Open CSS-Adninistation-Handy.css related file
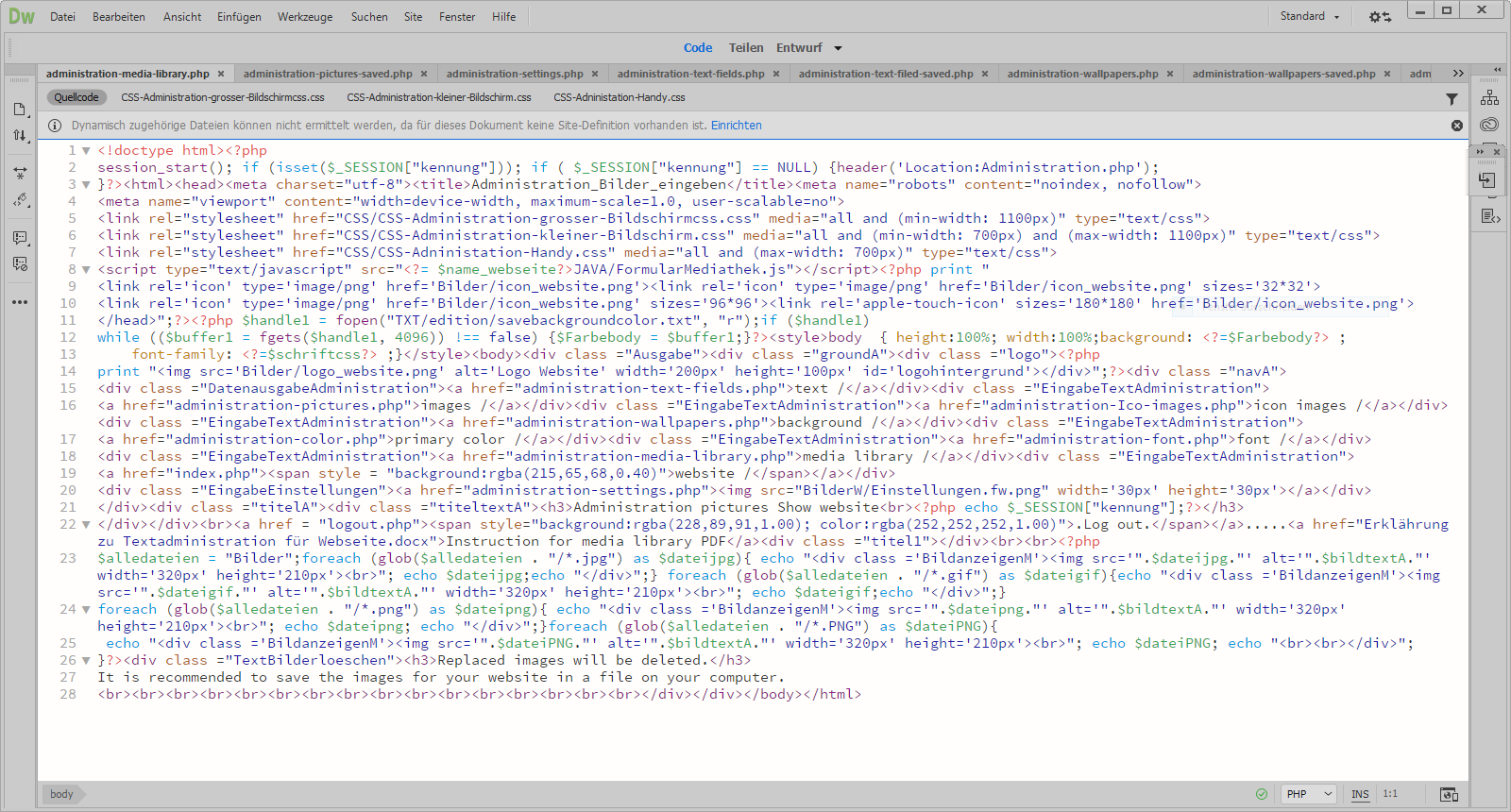The height and width of the screenshot is (812, 1511). 620,97
